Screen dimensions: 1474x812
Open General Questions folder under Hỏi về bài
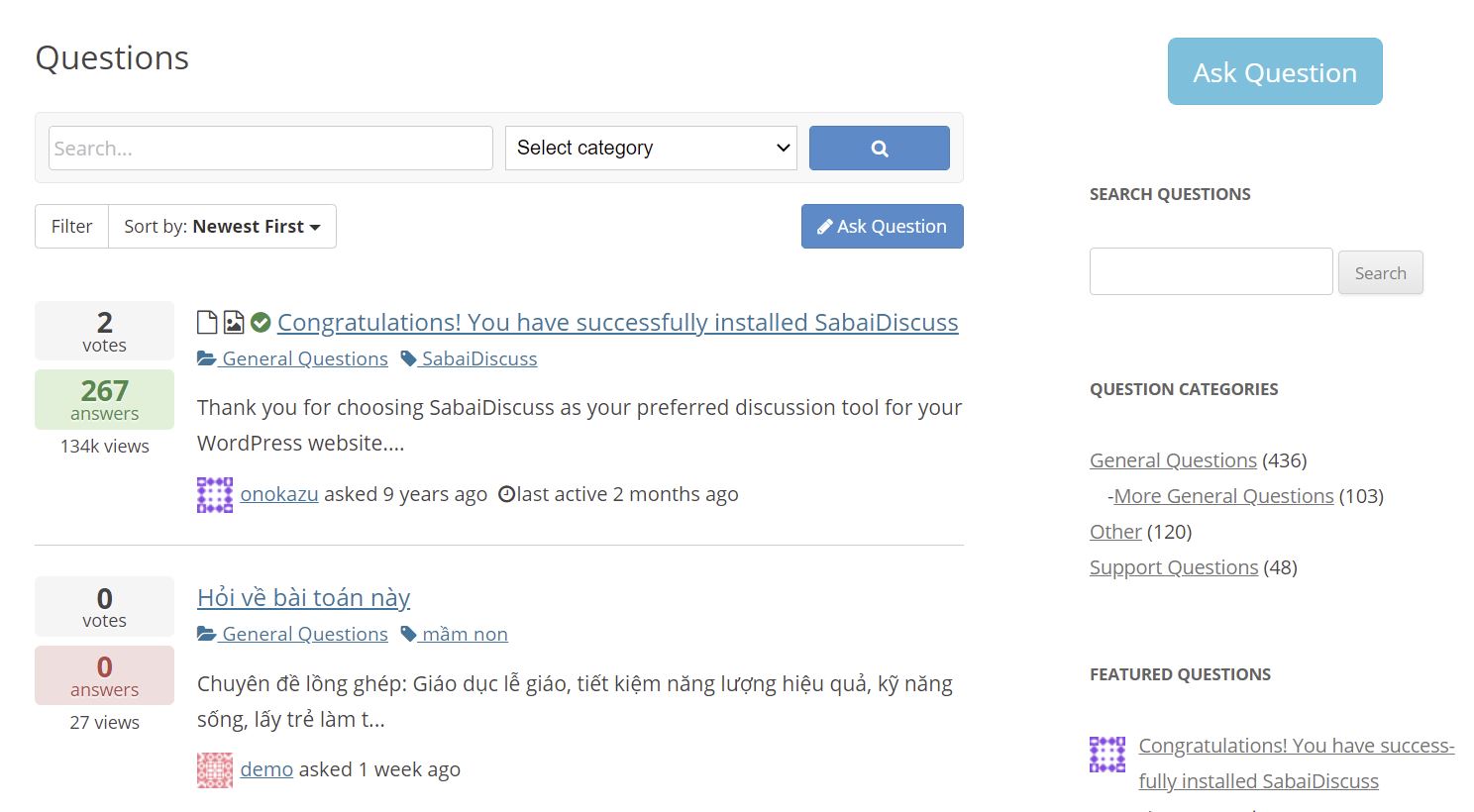292,634
